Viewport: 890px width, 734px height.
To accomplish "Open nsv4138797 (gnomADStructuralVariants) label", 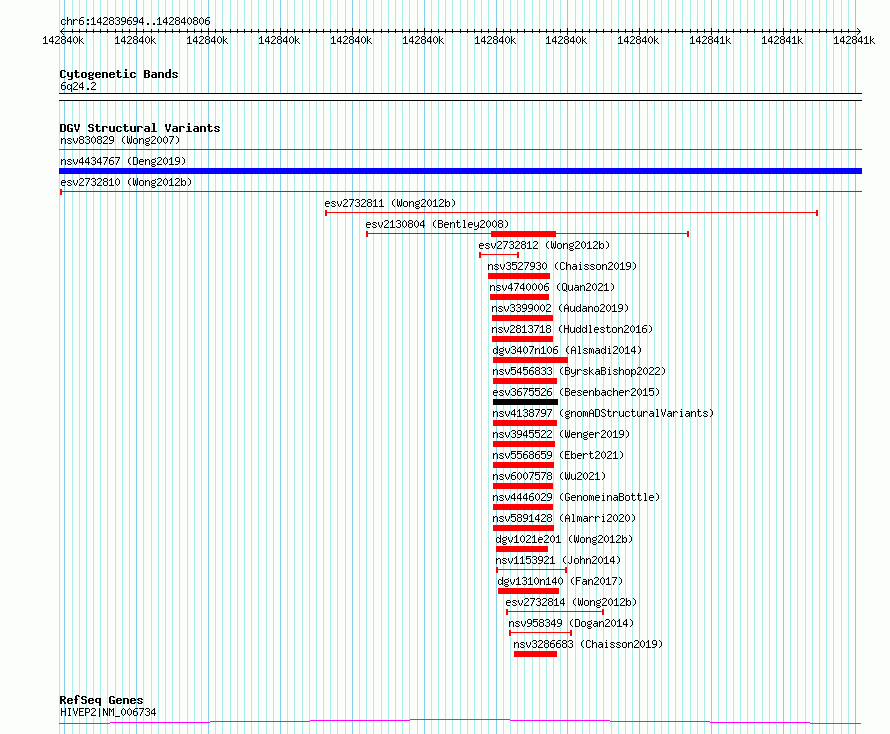I will coord(603,413).
